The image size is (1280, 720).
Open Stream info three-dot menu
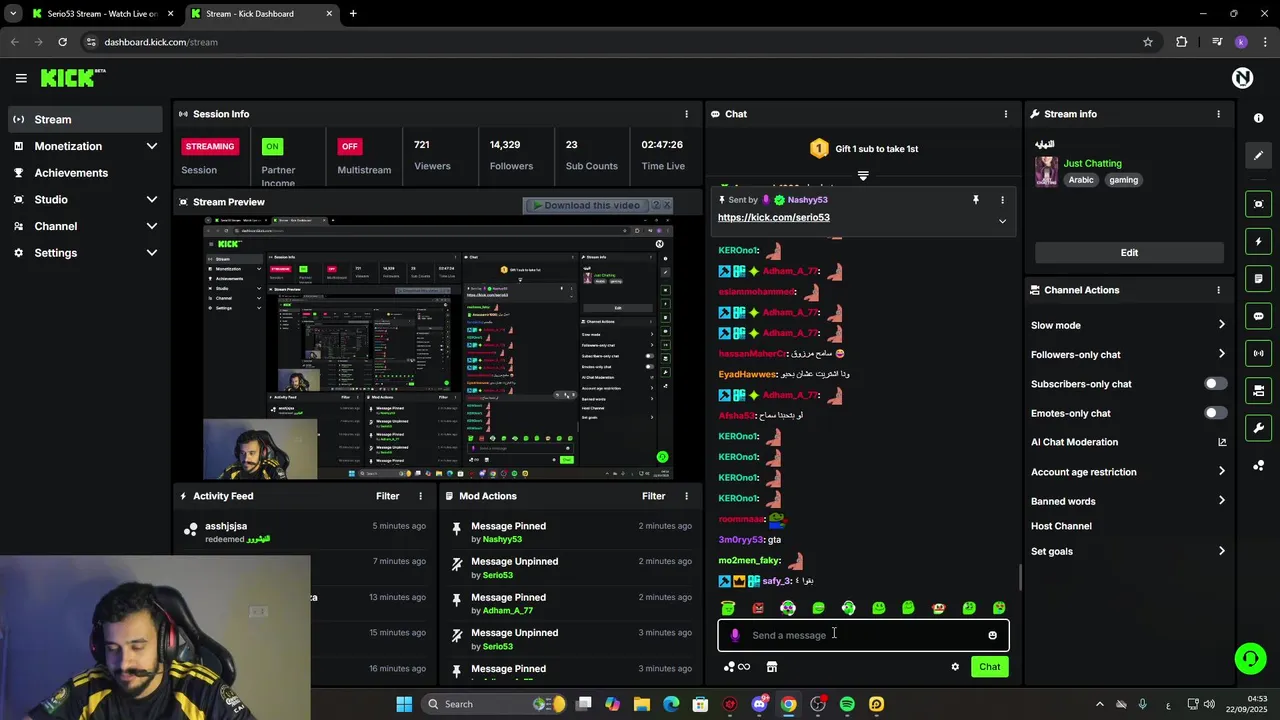1218,114
